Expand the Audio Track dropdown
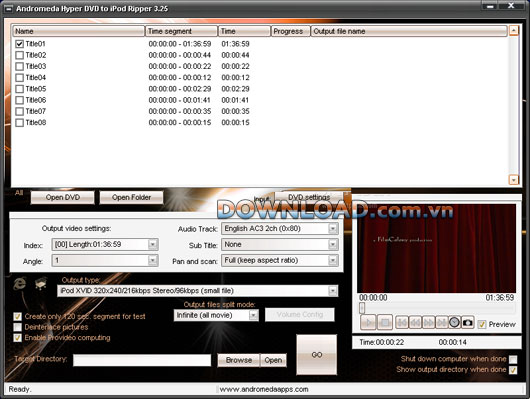 (x=333, y=229)
